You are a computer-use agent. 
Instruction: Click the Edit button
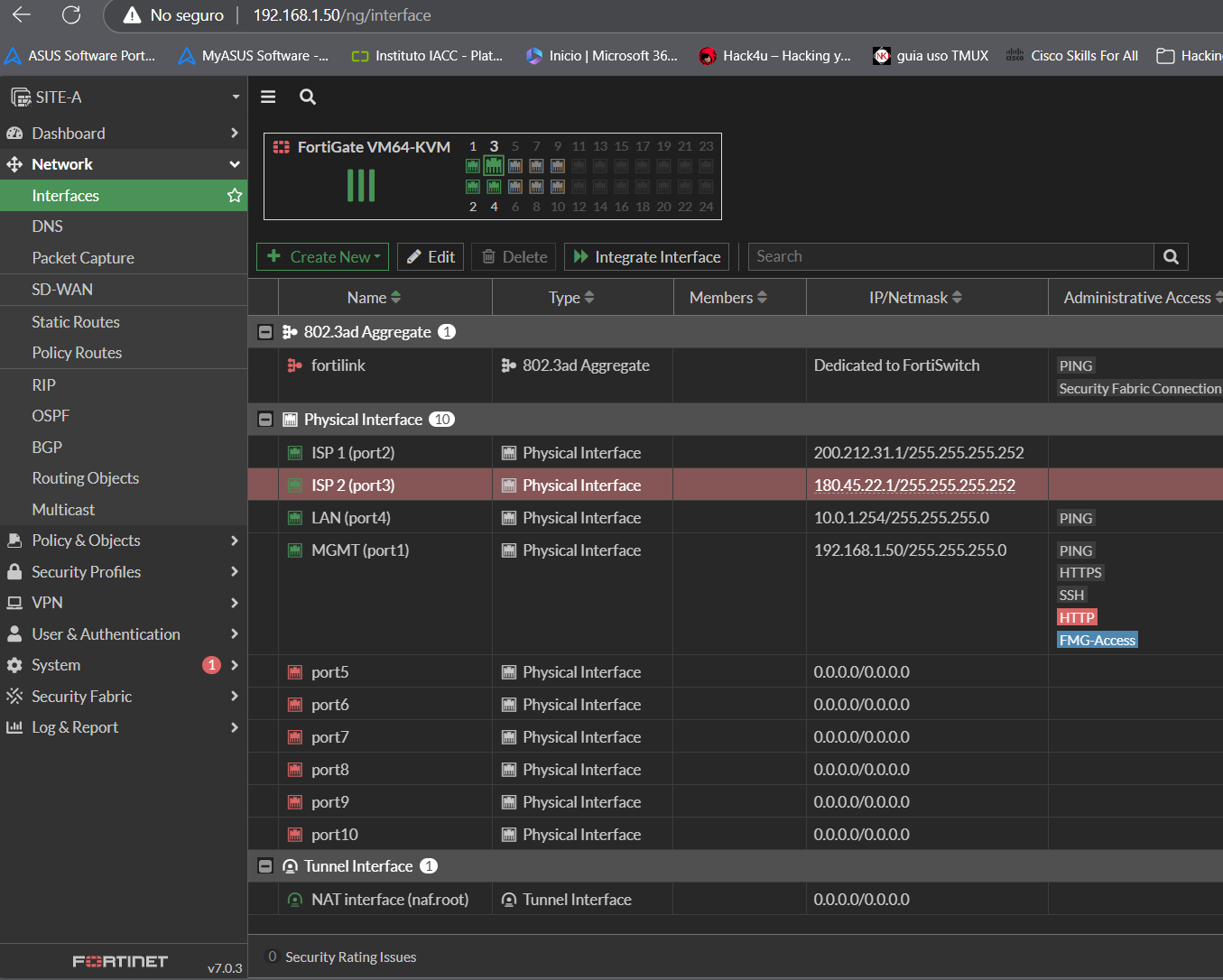[x=431, y=257]
